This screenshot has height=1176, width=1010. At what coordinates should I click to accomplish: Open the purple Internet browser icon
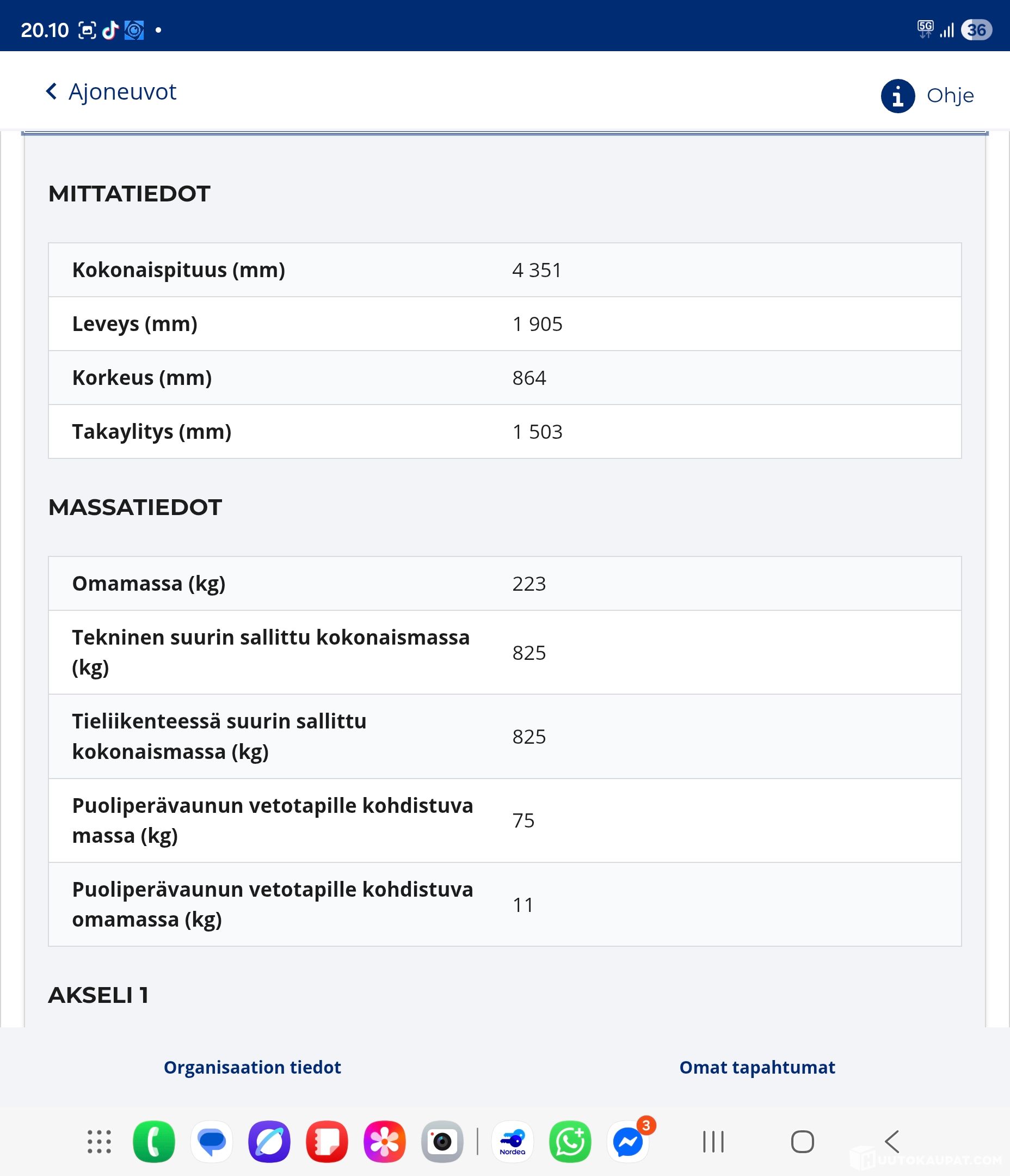pos(269,1141)
